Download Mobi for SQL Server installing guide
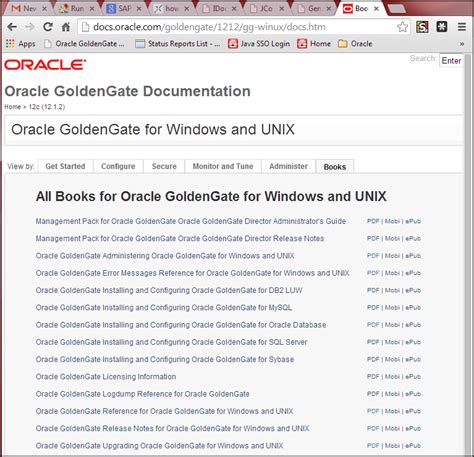 [392, 342]
